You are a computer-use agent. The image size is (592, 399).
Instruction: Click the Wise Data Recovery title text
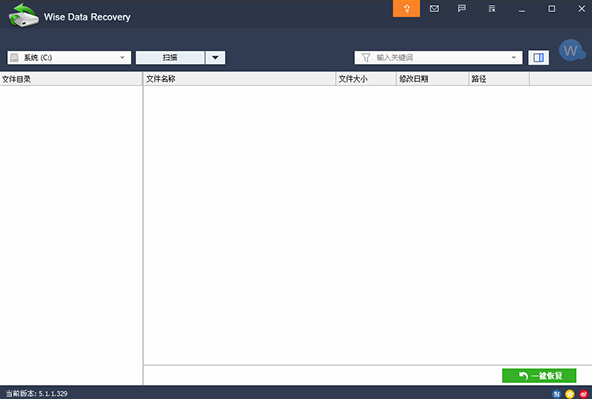pyautogui.click(x=87, y=17)
